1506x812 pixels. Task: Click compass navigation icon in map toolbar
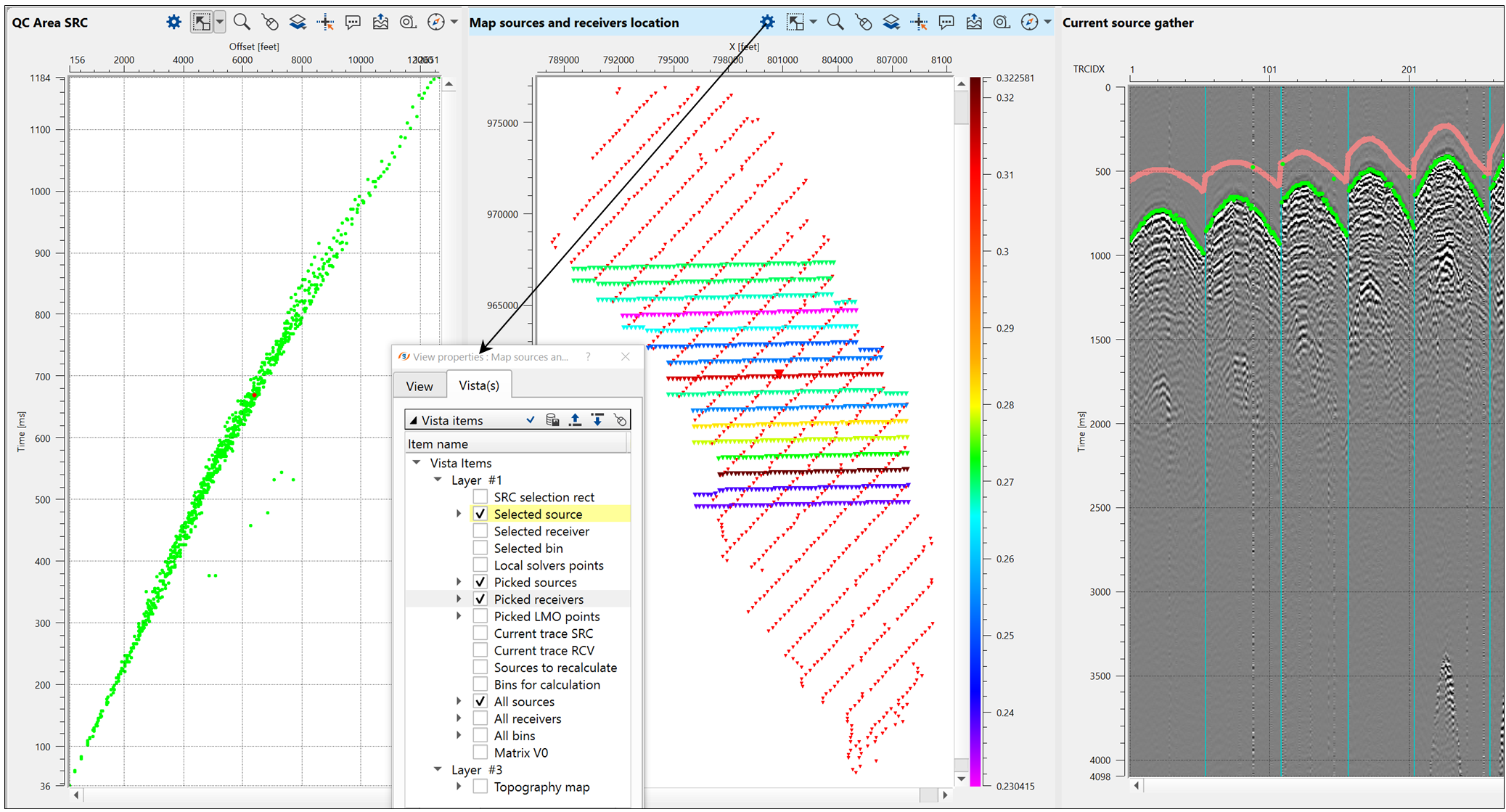[x=1029, y=22]
